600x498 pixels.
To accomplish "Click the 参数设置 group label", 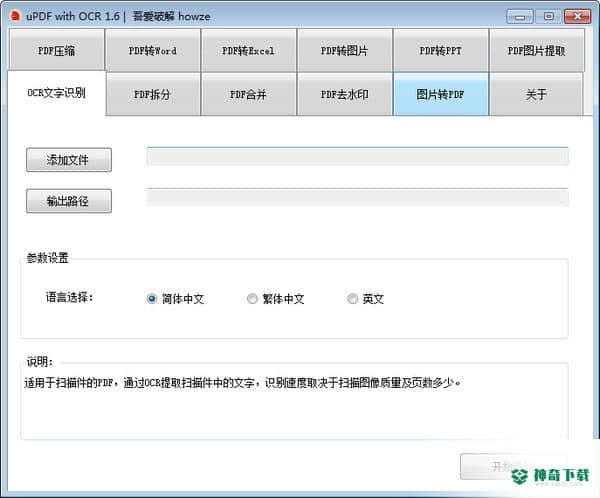I will click(x=47, y=258).
